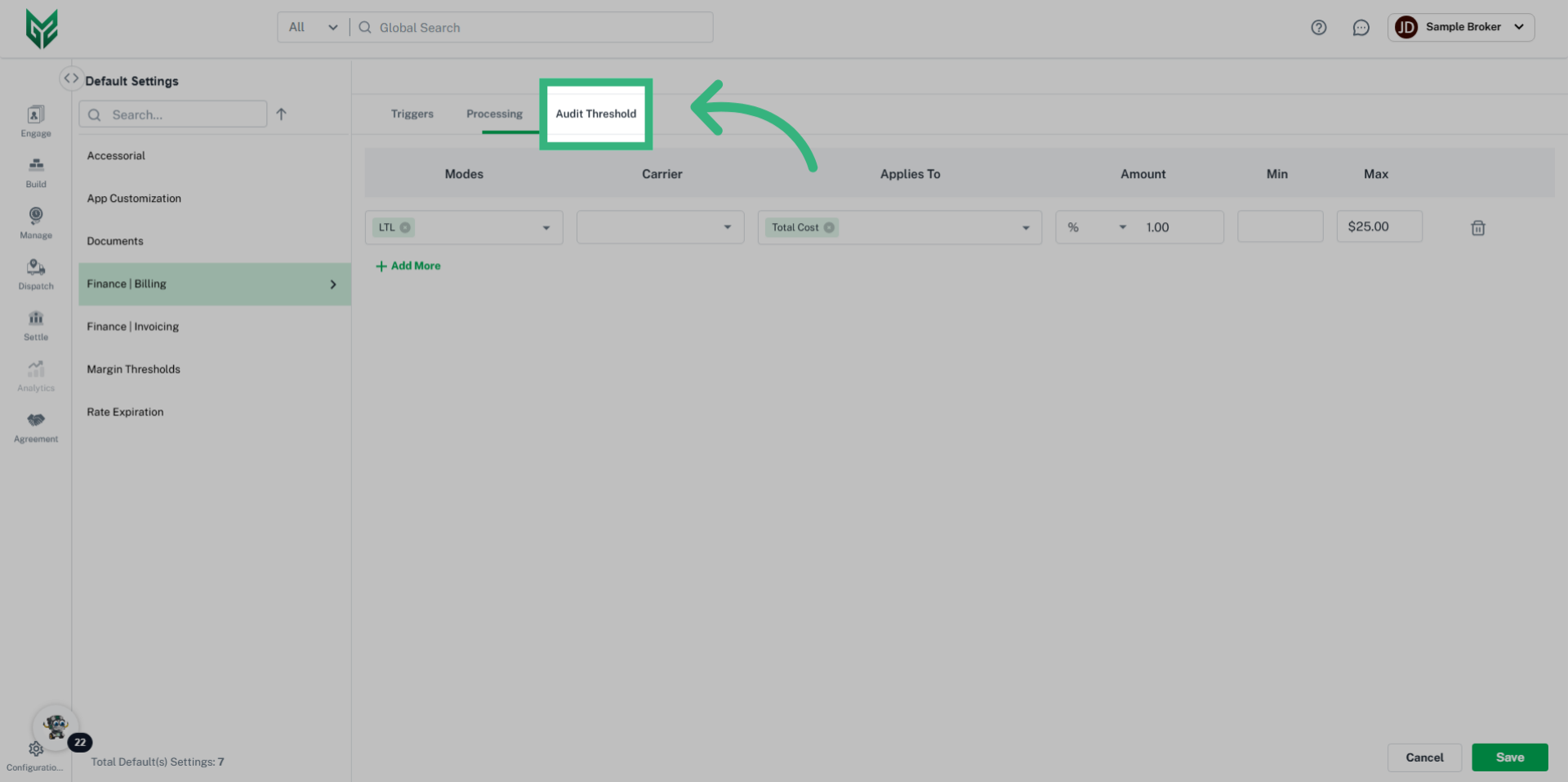Image resolution: width=1568 pixels, height=782 pixels.
Task: Switch to the Triggers tab
Action: [412, 114]
